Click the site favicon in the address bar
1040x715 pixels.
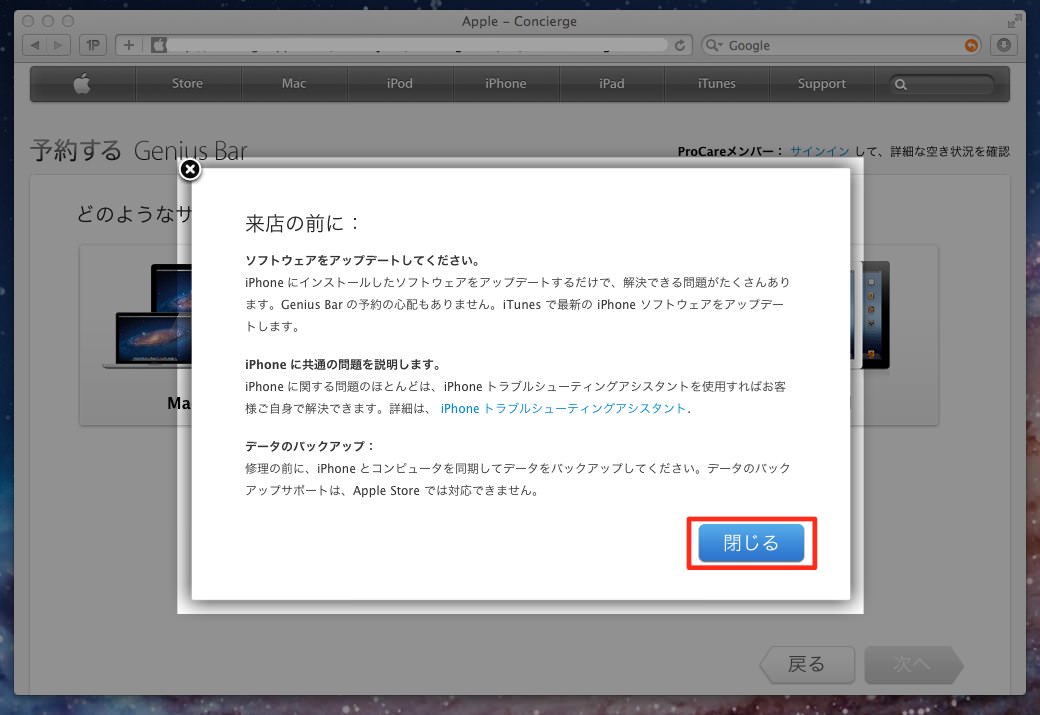tap(159, 45)
